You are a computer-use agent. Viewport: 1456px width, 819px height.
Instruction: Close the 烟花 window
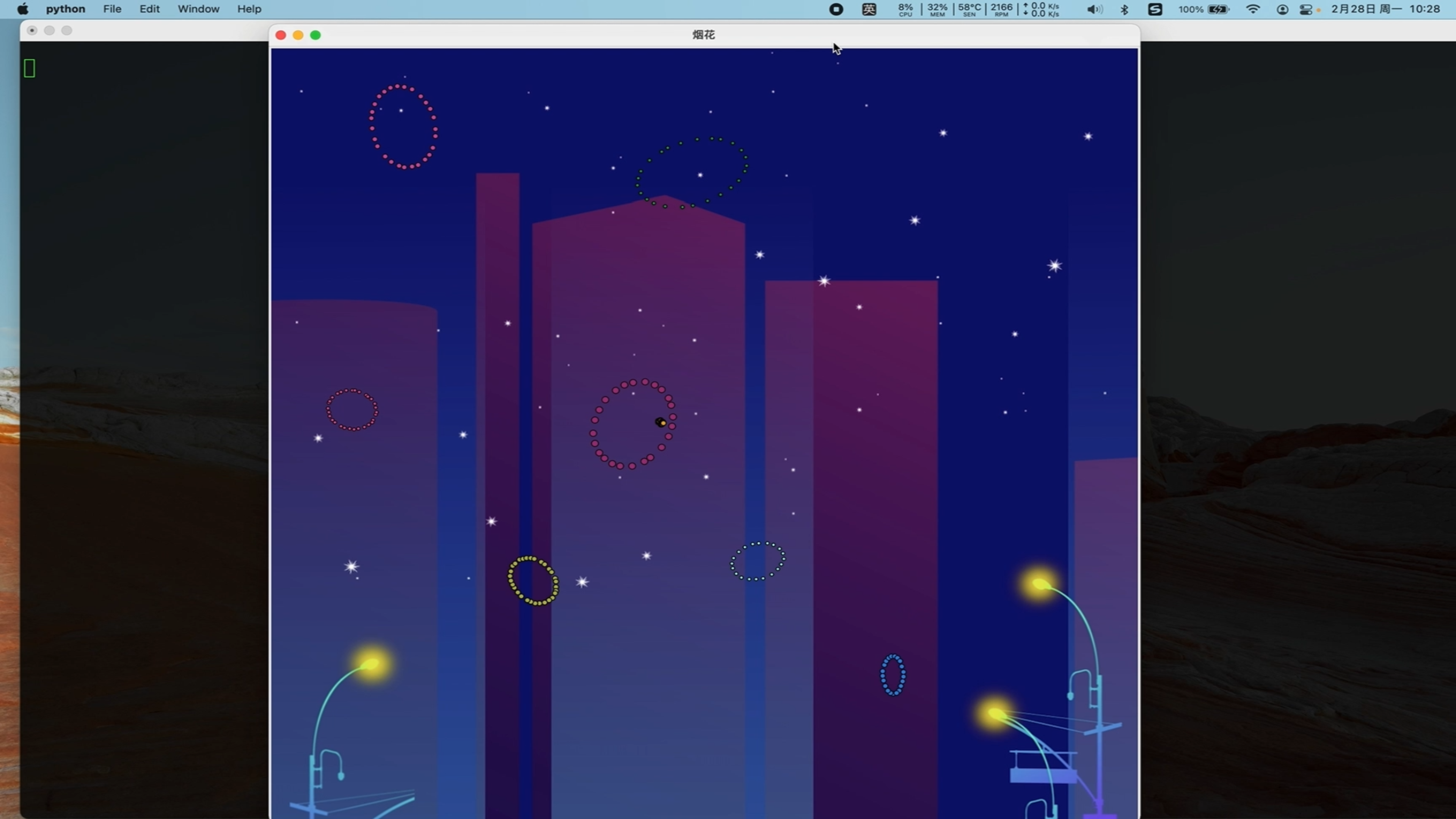281,35
